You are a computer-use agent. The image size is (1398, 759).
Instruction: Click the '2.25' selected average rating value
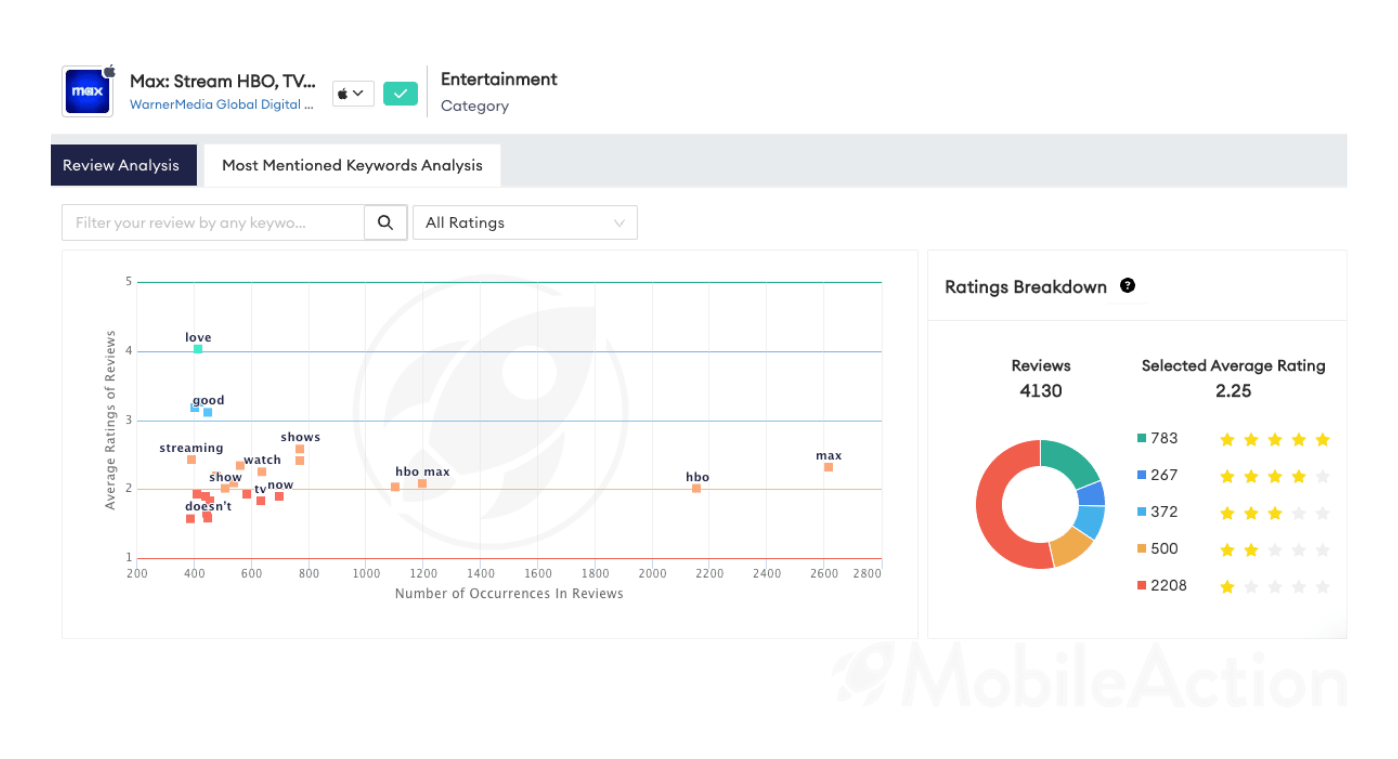[1233, 391]
